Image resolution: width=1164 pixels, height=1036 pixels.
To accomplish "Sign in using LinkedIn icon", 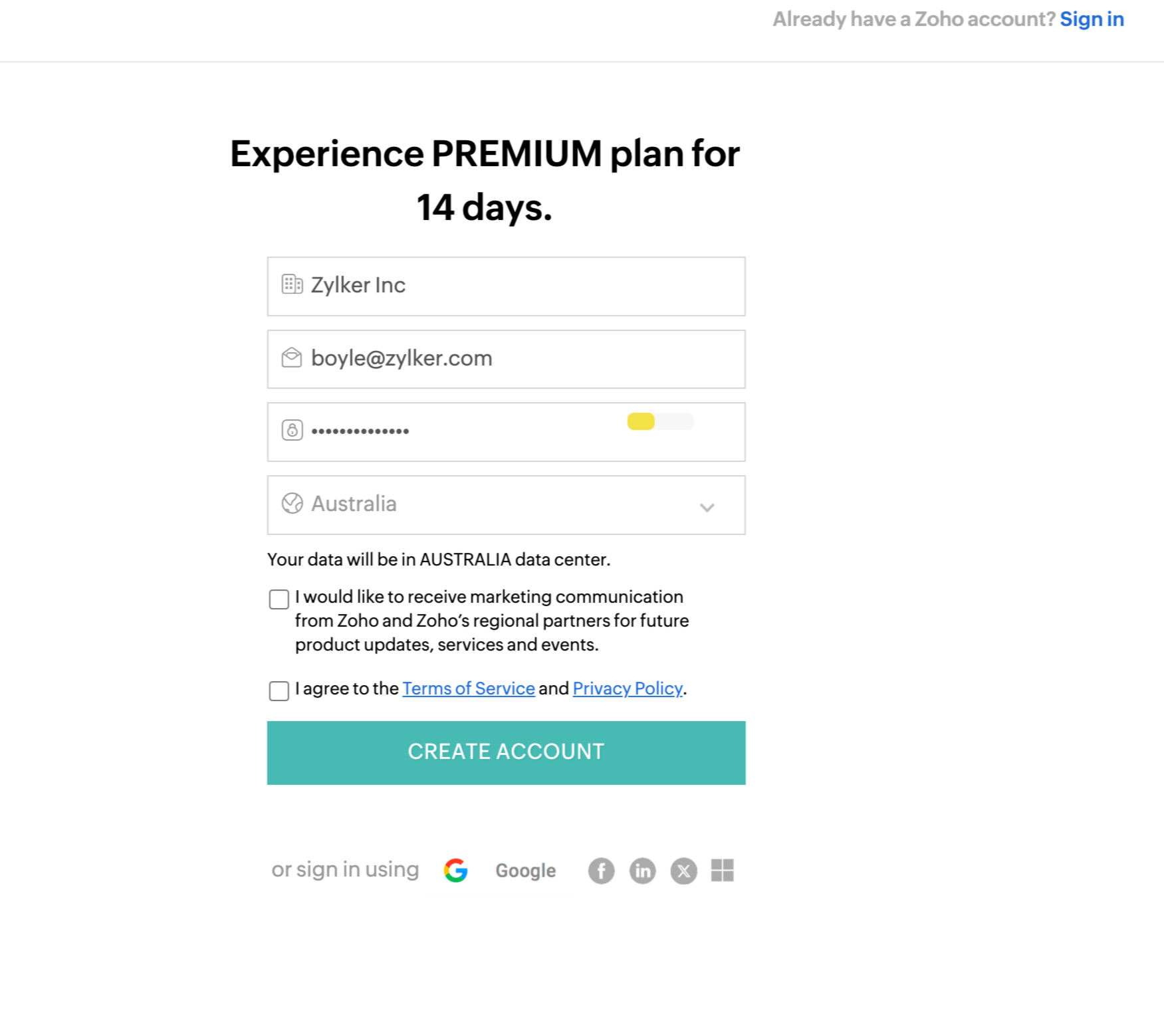I will (642, 871).
